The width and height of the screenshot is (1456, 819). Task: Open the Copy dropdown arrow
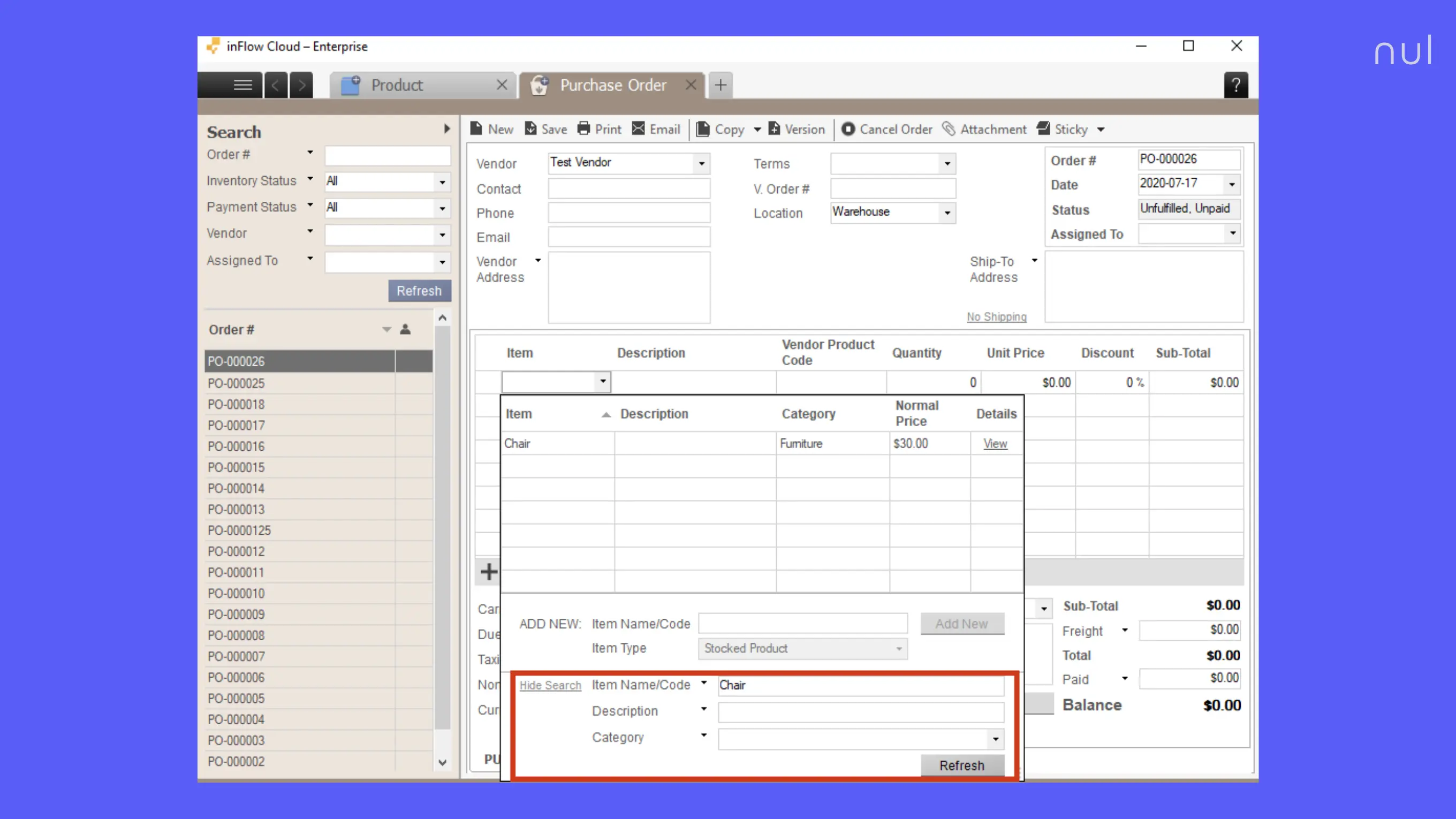[757, 130]
